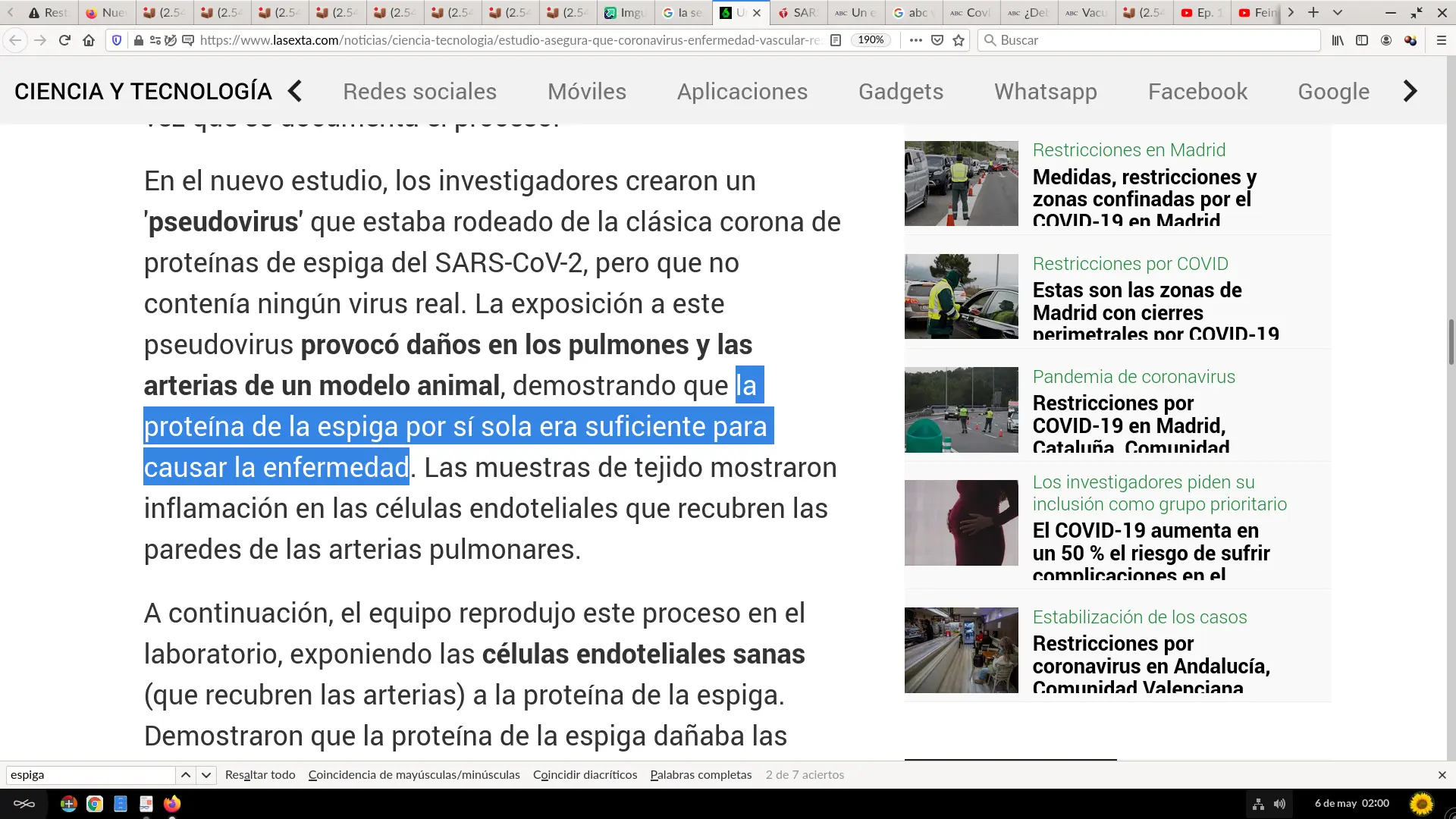The height and width of the screenshot is (819, 1456).
Task: Show previous section menu categories
Action: click(295, 91)
